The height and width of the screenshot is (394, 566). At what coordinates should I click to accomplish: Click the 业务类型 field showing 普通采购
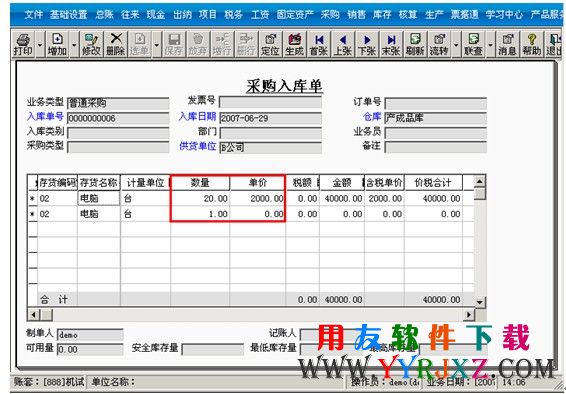coord(118,104)
